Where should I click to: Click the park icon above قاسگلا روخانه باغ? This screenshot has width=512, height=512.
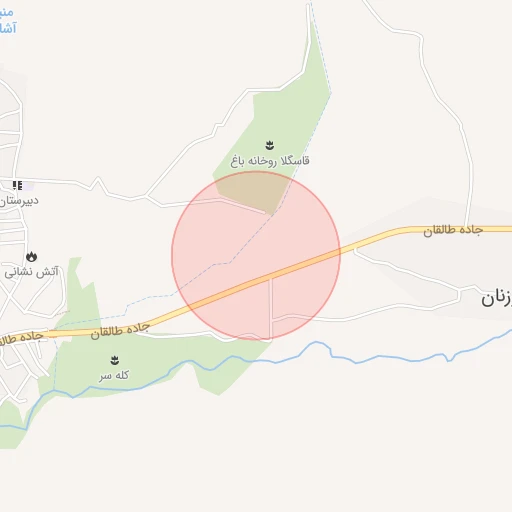270,145
